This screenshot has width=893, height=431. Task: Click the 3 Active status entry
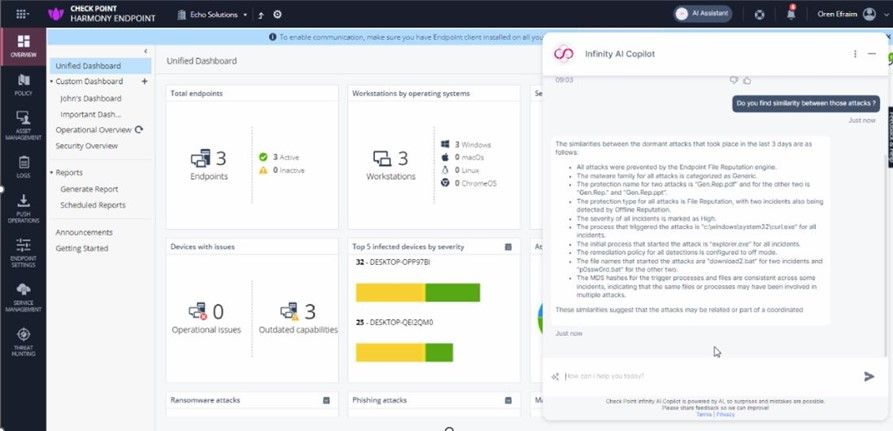pyautogui.click(x=278, y=157)
